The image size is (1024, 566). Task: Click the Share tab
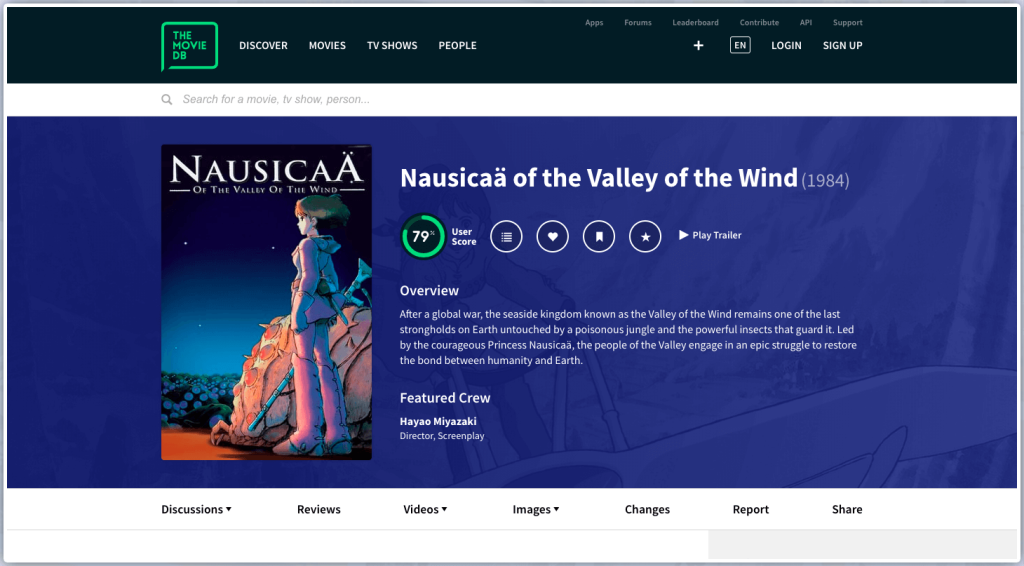(847, 509)
